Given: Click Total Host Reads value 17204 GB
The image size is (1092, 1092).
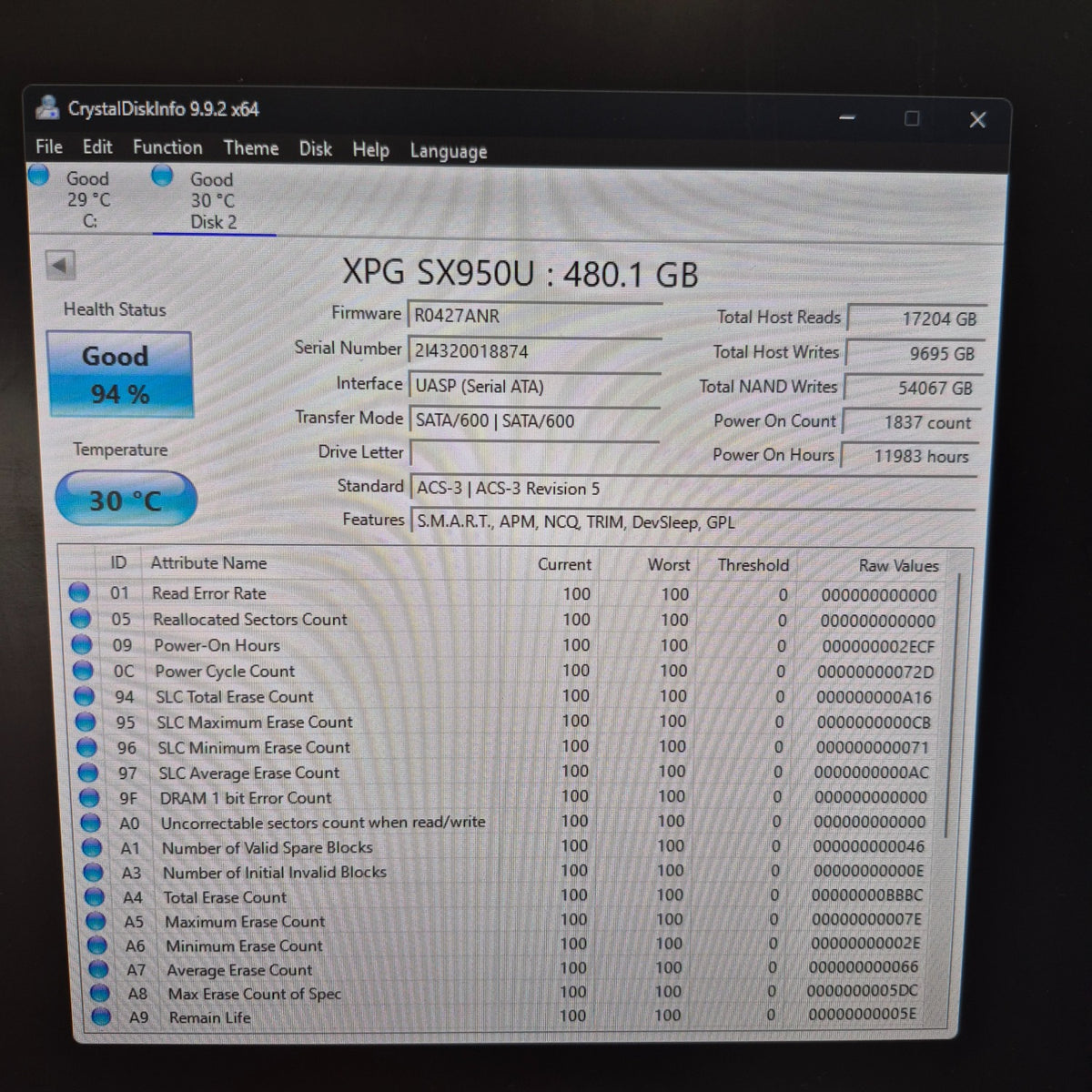Looking at the screenshot, I should coord(916,318).
